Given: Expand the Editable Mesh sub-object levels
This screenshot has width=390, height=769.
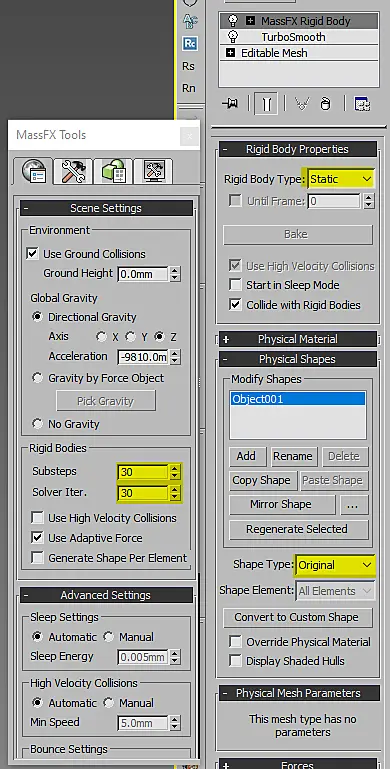Looking at the screenshot, I should point(231,52).
